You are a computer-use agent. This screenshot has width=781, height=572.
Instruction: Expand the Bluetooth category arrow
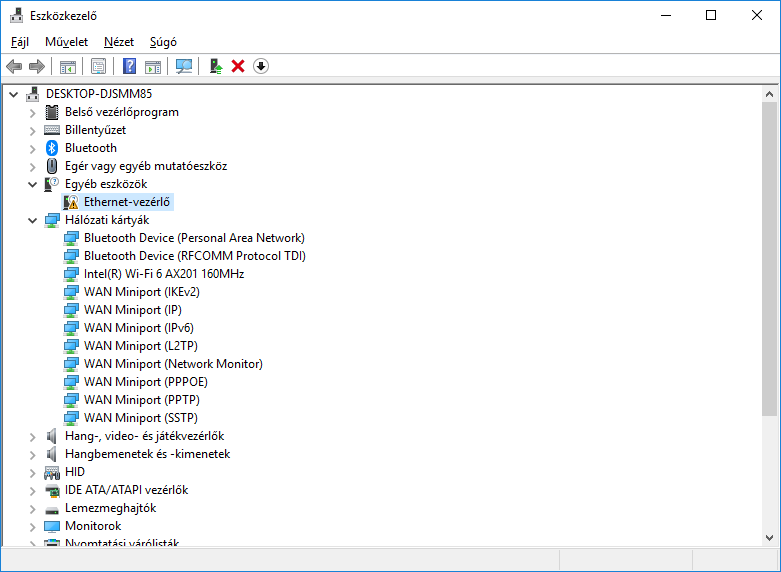pos(32,148)
